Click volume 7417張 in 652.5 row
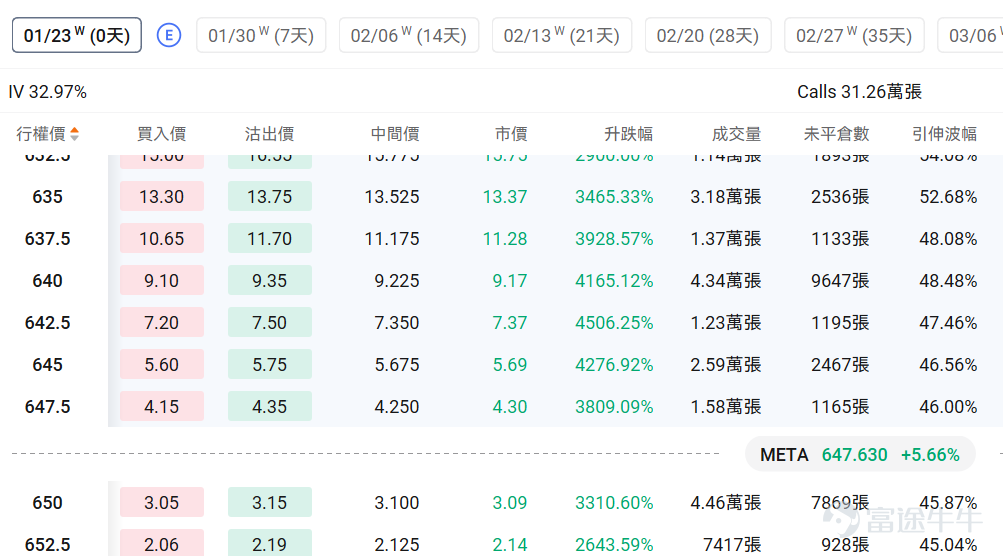The image size is (1003, 556). [732, 544]
